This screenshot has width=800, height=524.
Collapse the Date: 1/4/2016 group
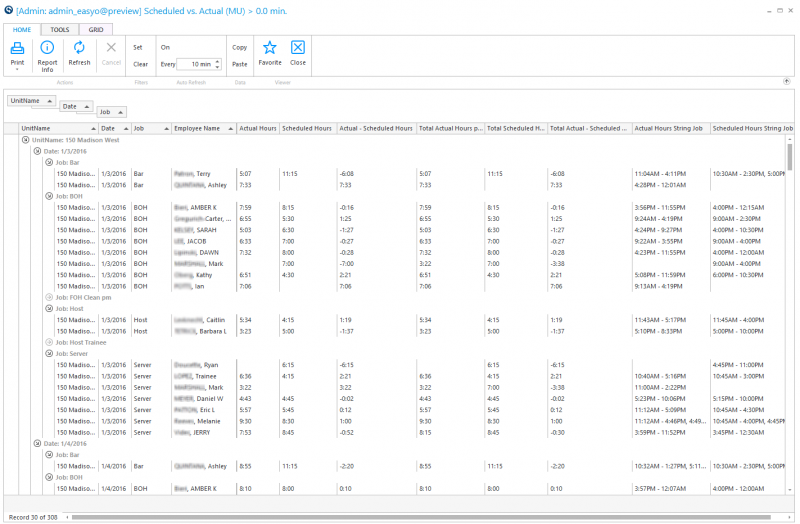pos(37,443)
